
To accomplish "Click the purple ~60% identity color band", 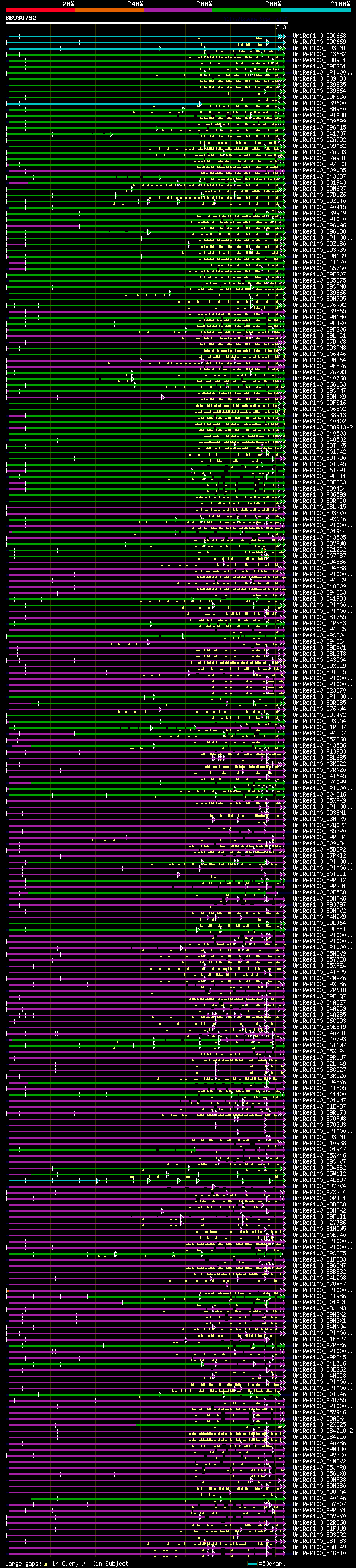I will [179, 10].
